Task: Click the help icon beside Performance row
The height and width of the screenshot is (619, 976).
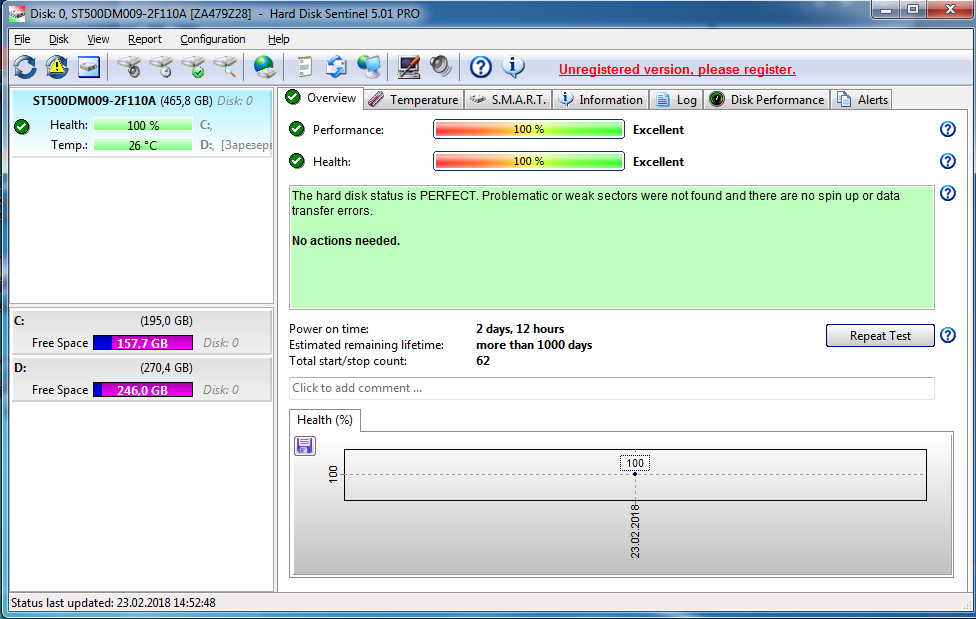Action: (947, 129)
